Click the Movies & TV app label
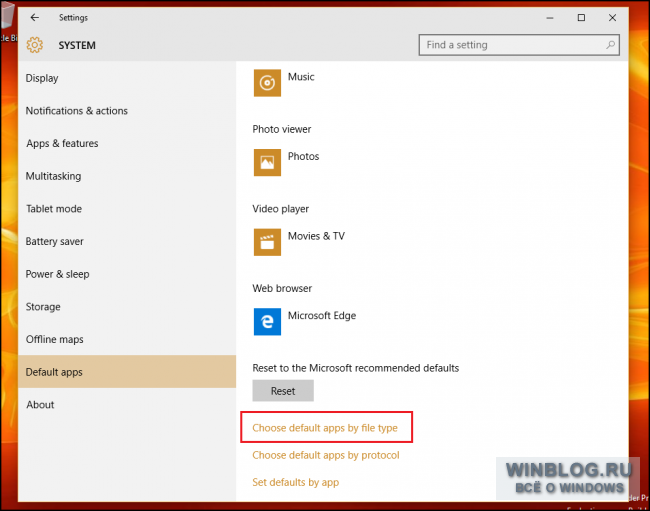This screenshot has width=650, height=511. 316,236
